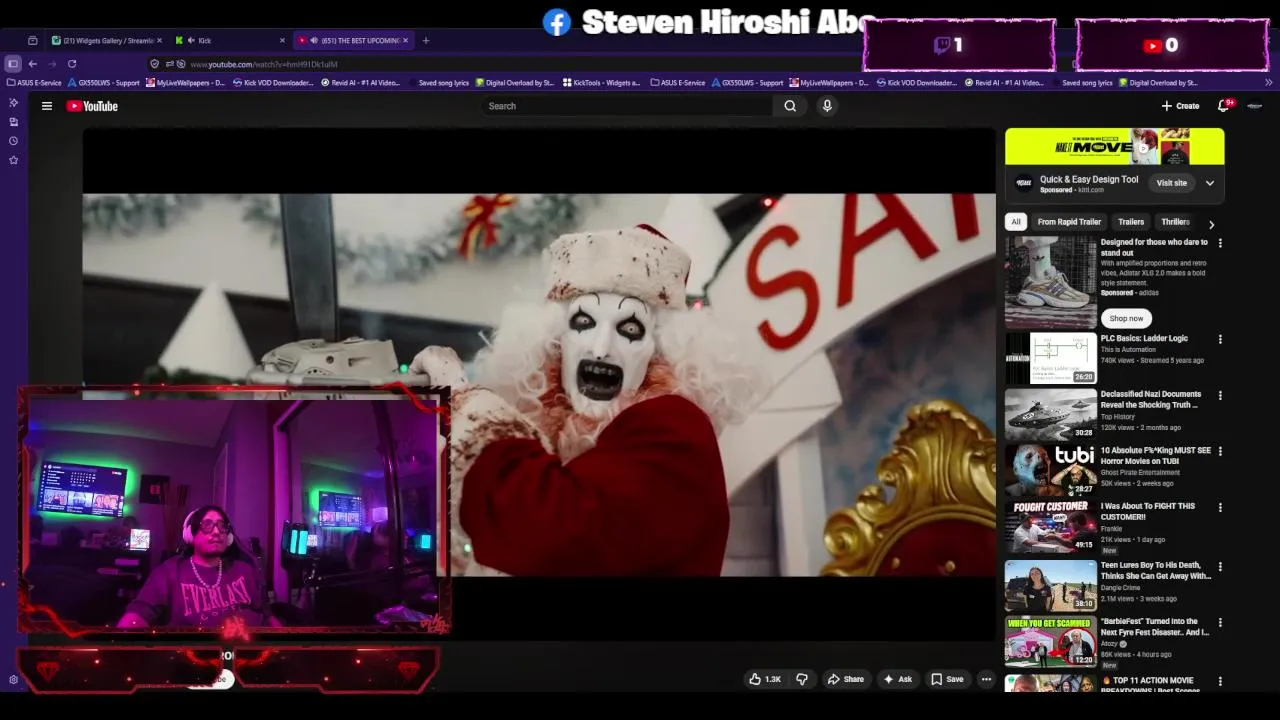This screenshot has width=1280, height=720.
Task: Open the sparkle icon atop browser sidebar
Action: (x=13, y=103)
